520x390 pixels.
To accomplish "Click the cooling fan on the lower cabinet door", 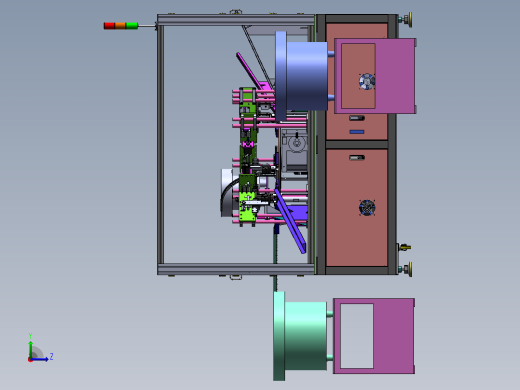I will (x=367, y=208).
